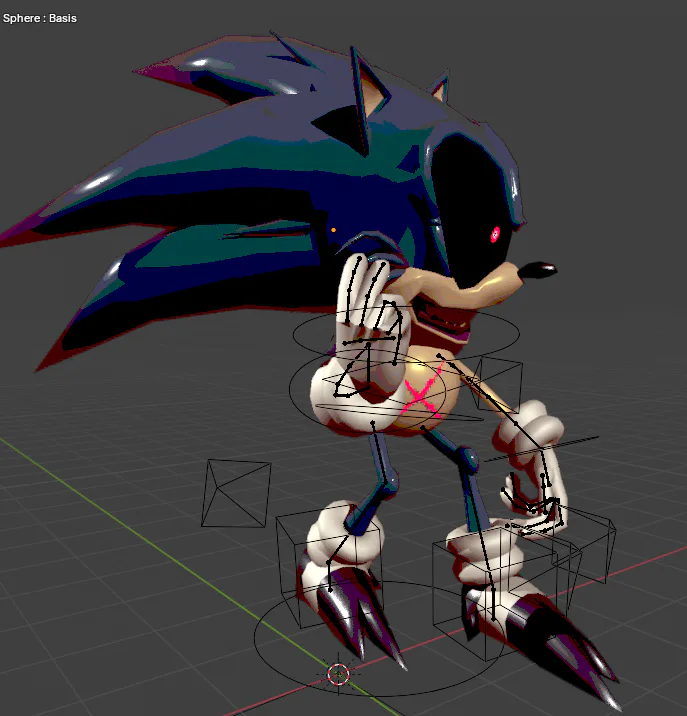Select the orange object origin dot on the quills
This screenshot has width=687, height=716.
[333, 230]
